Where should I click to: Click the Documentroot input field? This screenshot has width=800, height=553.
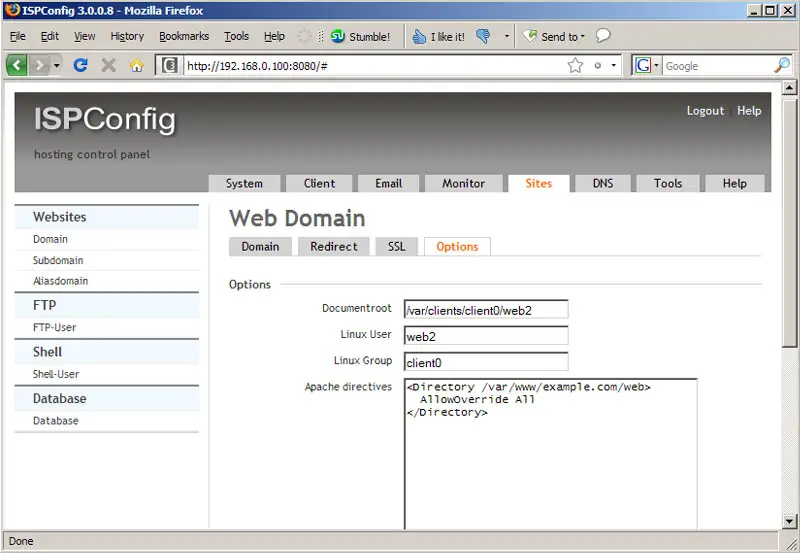tap(486, 310)
